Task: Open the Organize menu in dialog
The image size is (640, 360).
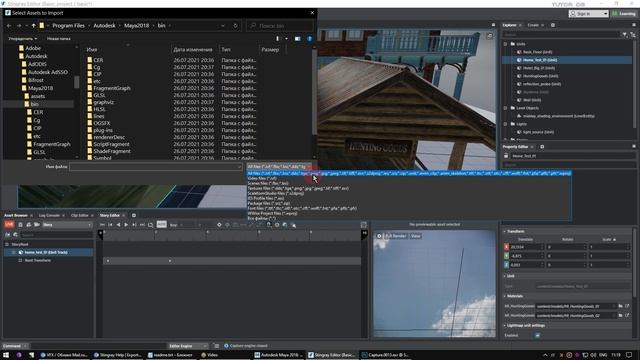Action: [22, 39]
